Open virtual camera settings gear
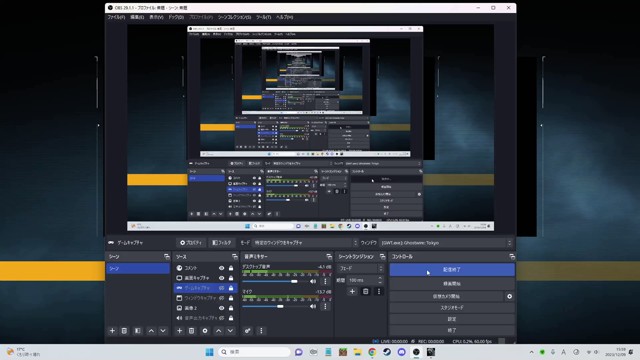The image size is (640, 360). tap(509, 296)
